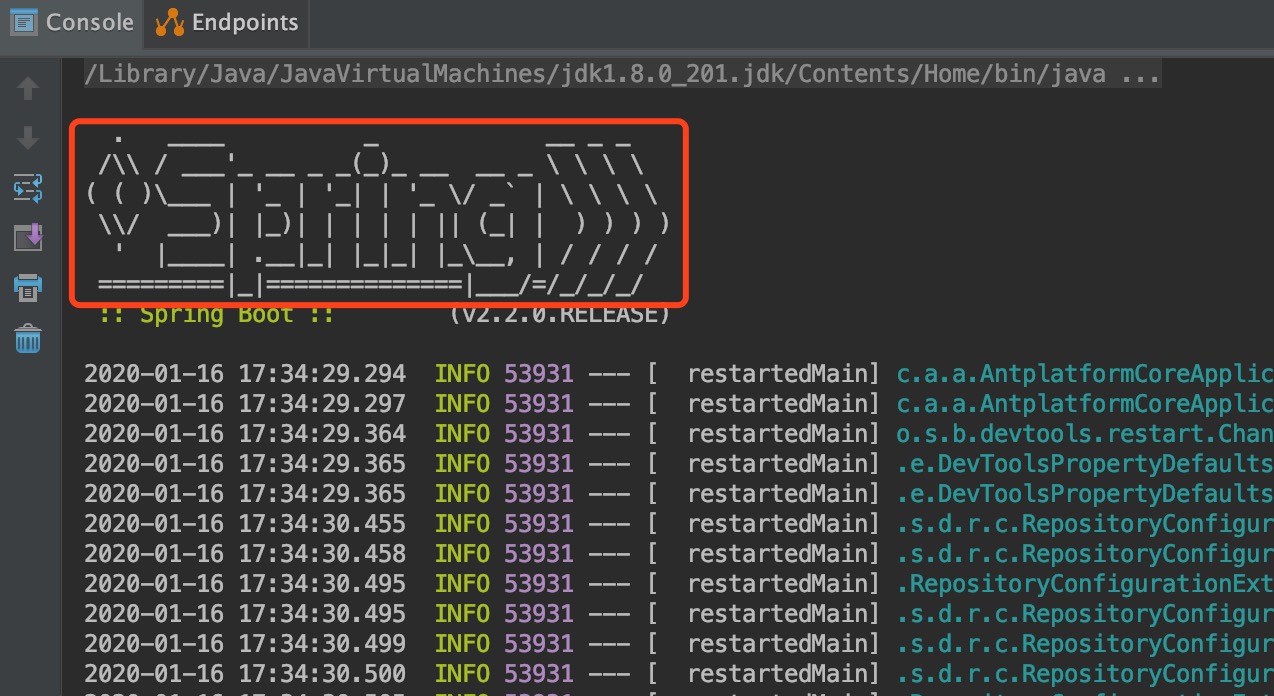Click c.a.a.AntplatformCoreApplic on the 29.297 row
Screen dimensions: 1274x696
1085,404
